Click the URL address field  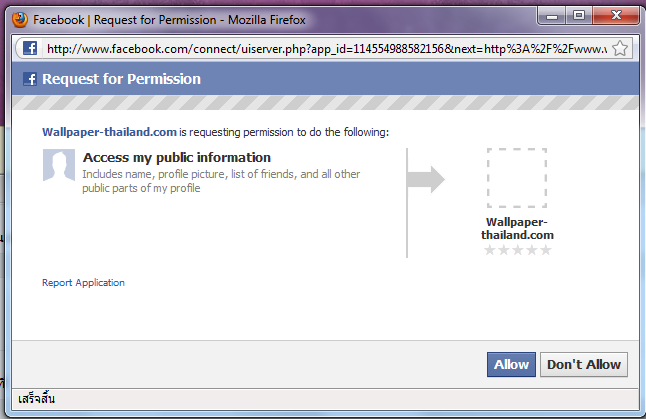point(320,48)
